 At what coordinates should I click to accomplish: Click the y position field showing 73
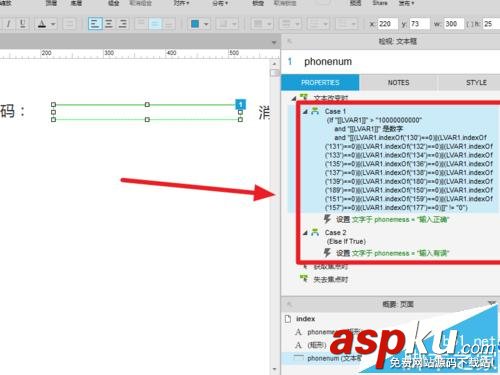tap(419, 24)
